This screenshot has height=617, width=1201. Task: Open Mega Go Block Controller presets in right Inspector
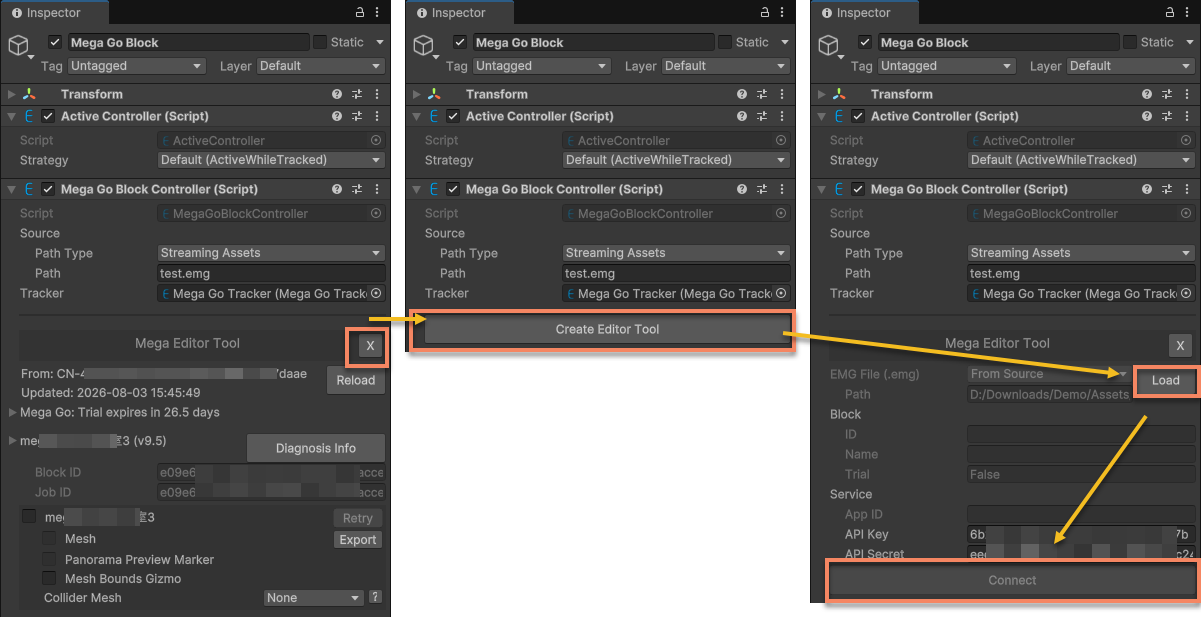tap(1167, 189)
